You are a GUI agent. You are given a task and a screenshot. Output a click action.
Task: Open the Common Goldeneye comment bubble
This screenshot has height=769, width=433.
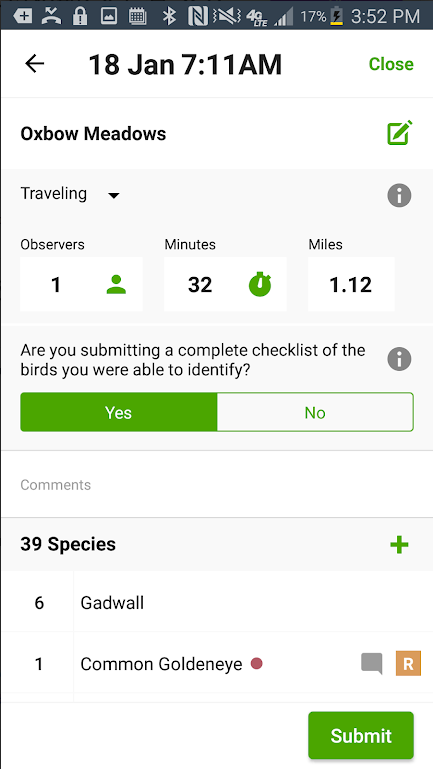pos(371,664)
